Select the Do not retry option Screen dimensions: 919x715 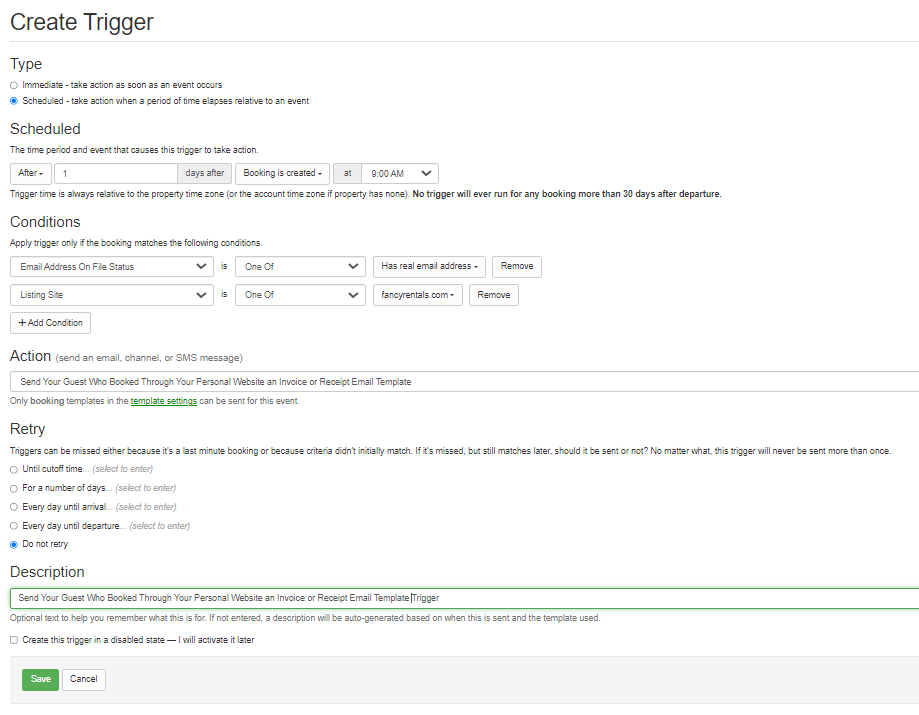(x=14, y=545)
